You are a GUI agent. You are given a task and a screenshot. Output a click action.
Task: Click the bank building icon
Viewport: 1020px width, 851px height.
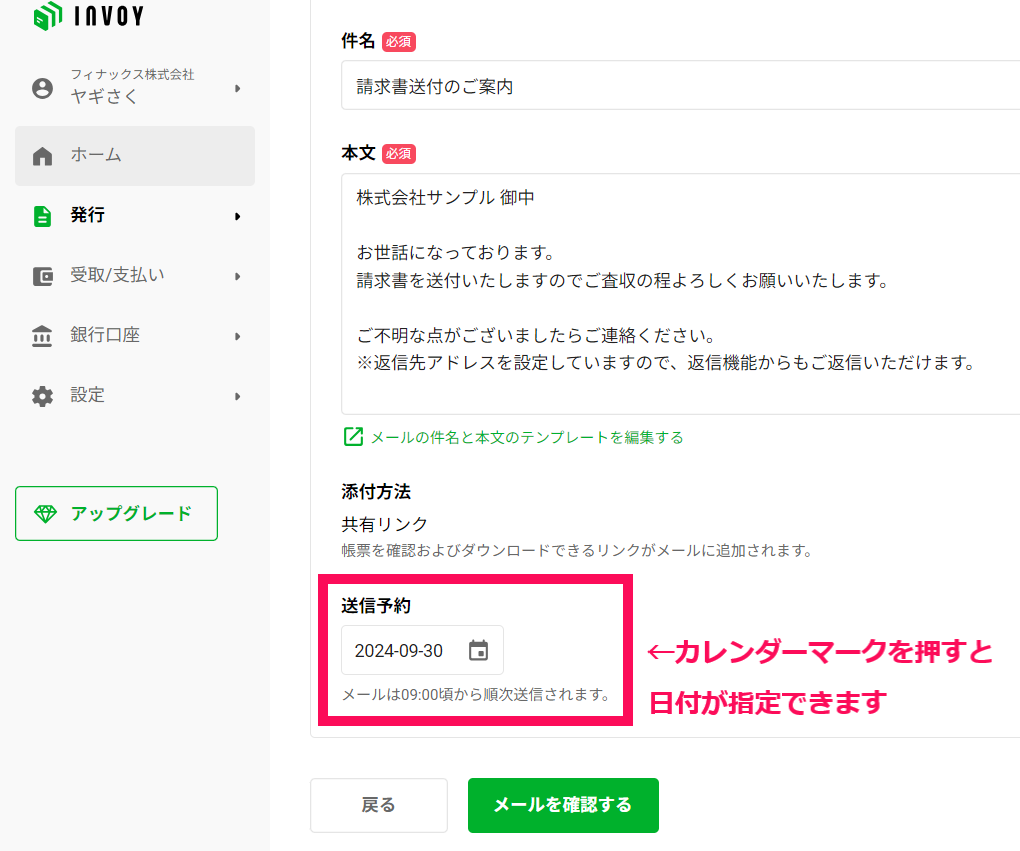(x=42, y=336)
